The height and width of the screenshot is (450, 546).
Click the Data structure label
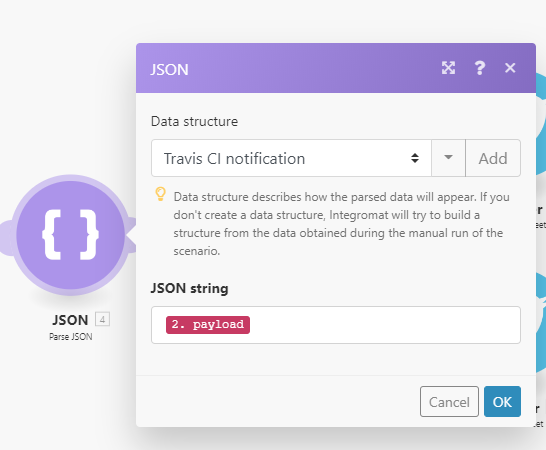pos(194,122)
